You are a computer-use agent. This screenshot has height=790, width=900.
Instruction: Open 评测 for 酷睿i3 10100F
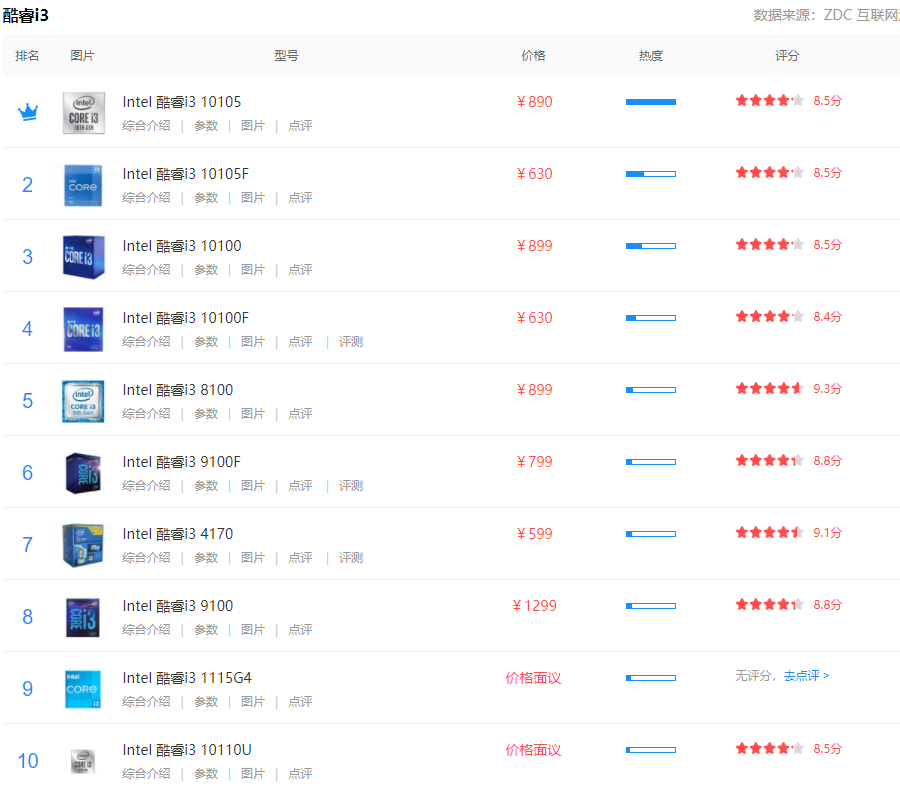351,342
